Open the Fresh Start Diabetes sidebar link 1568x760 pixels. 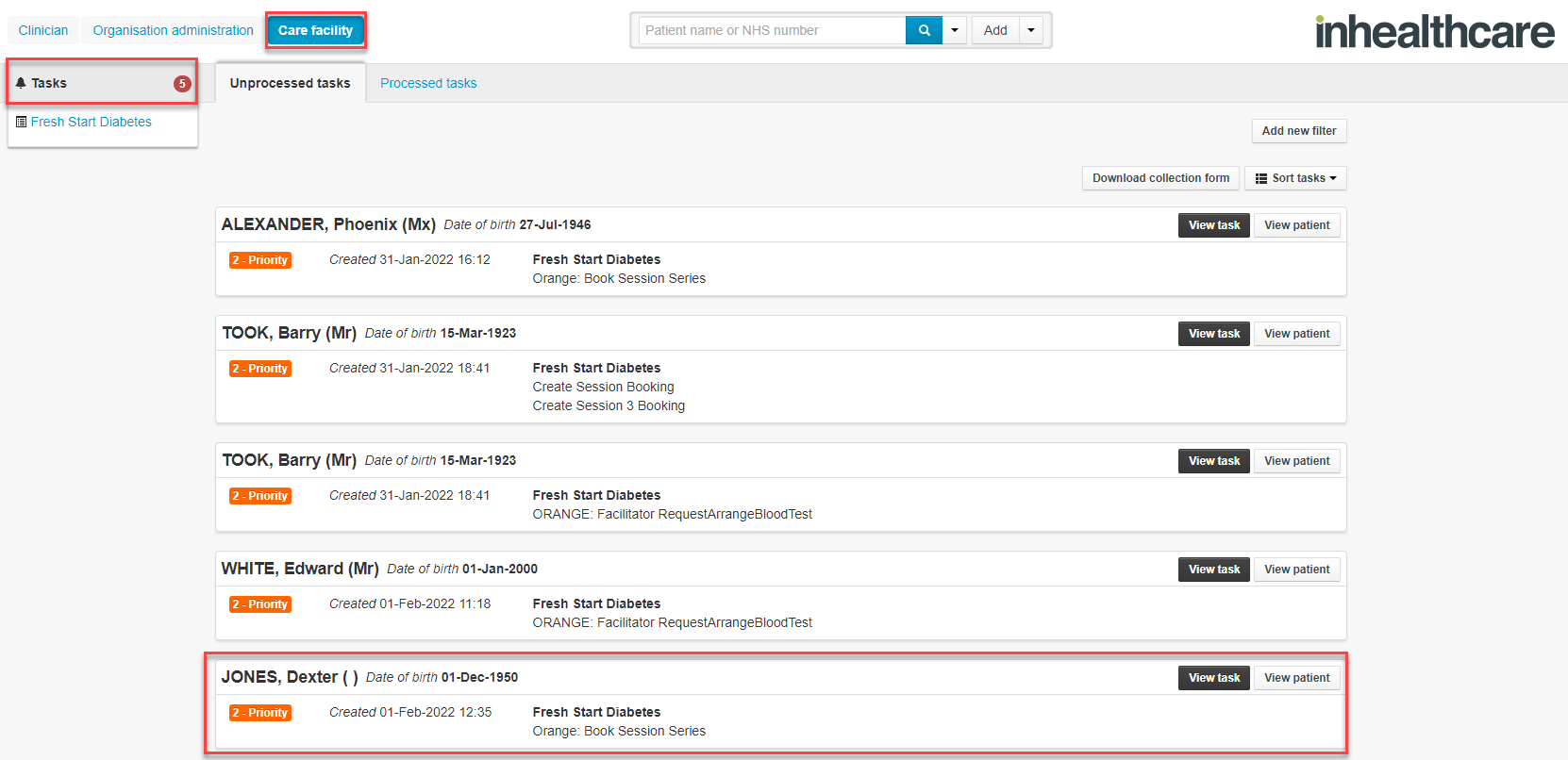pos(92,122)
